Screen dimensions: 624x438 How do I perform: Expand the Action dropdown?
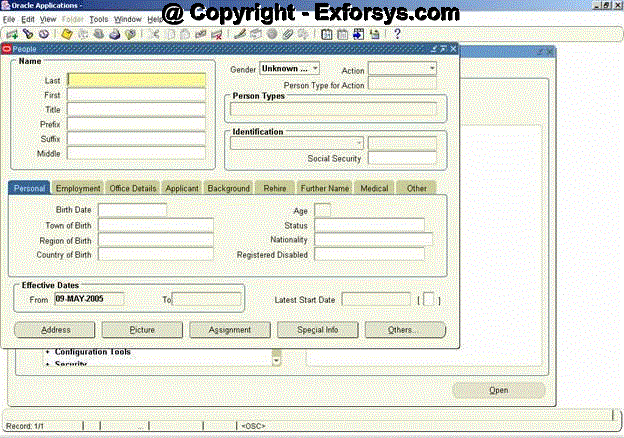click(432, 69)
